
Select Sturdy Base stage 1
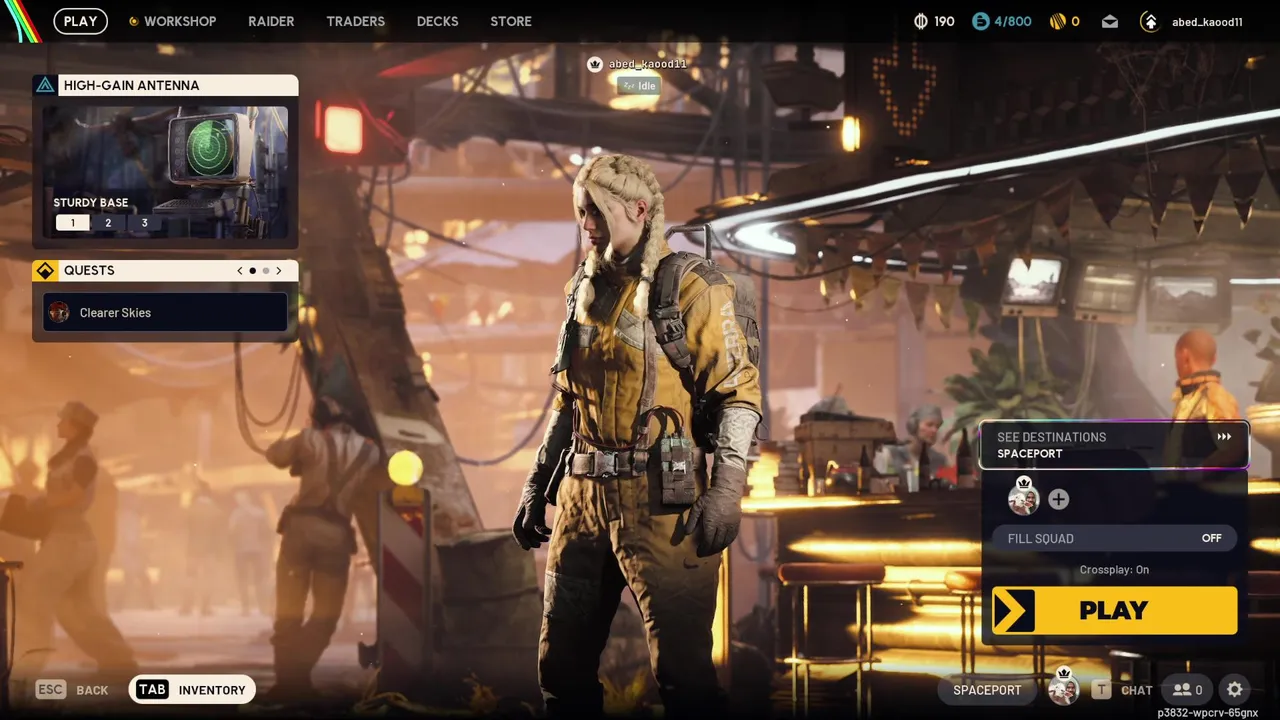72,223
